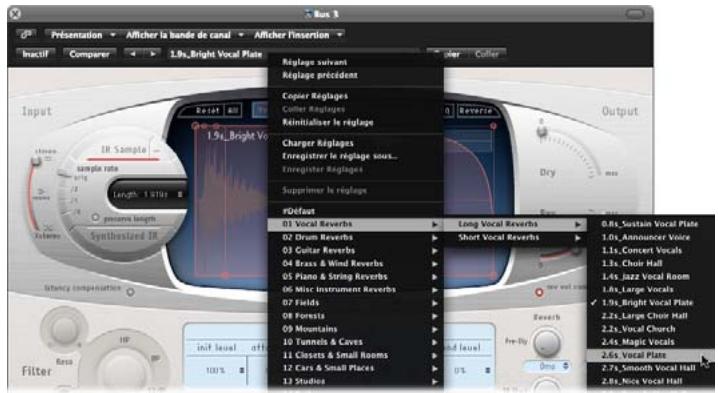Select 1.4s_Jazz Vocal Room preset

(x=651, y=277)
